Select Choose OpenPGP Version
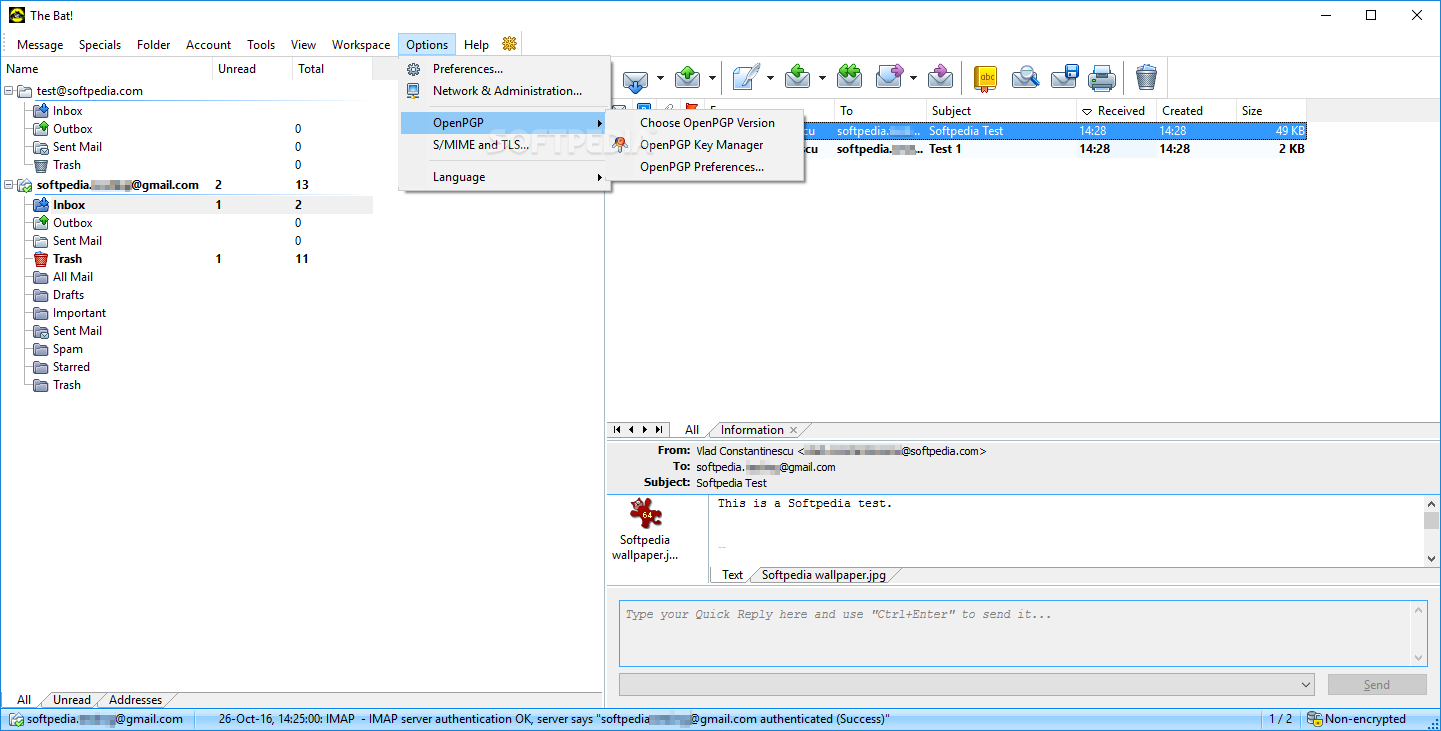Image resolution: width=1441 pixels, height=731 pixels. [707, 123]
